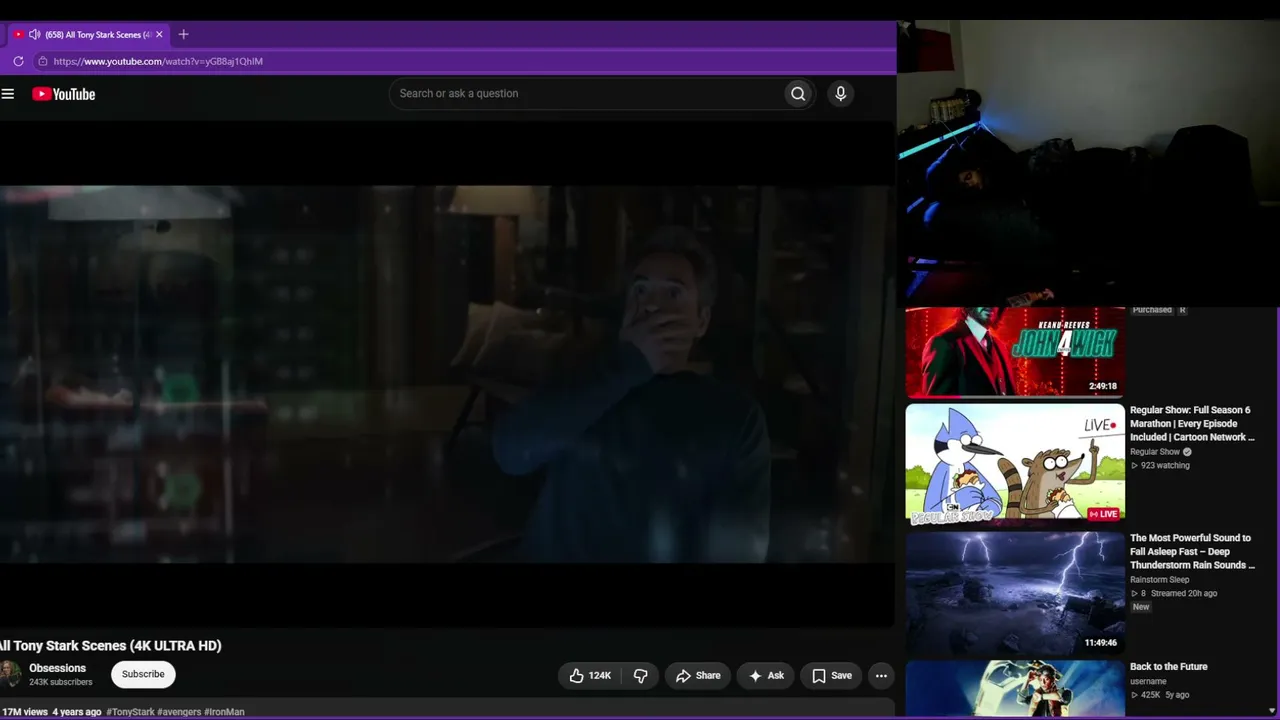Open the Ask AI button
The width and height of the screenshot is (1280, 720).
pos(766,676)
